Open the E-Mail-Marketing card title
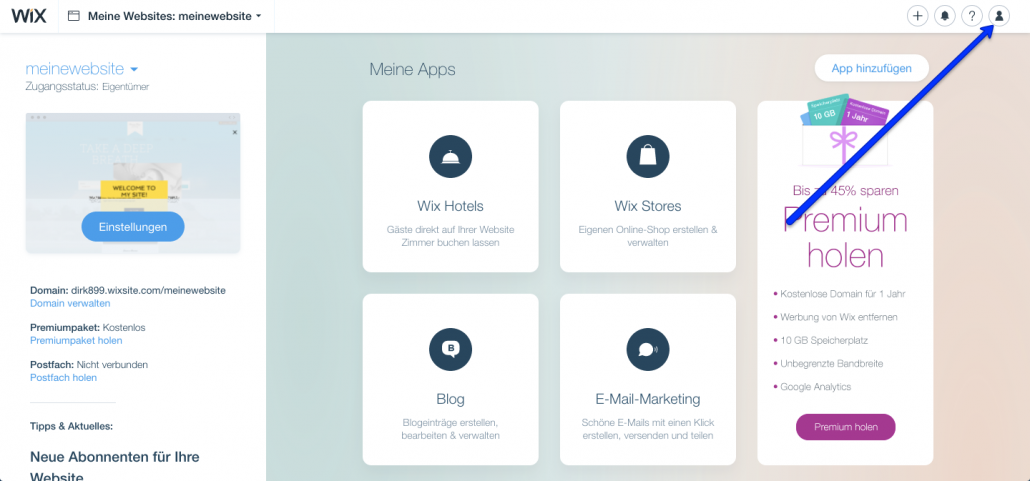Image resolution: width=1030 pixels, height=481 pixels. (648, 400)
